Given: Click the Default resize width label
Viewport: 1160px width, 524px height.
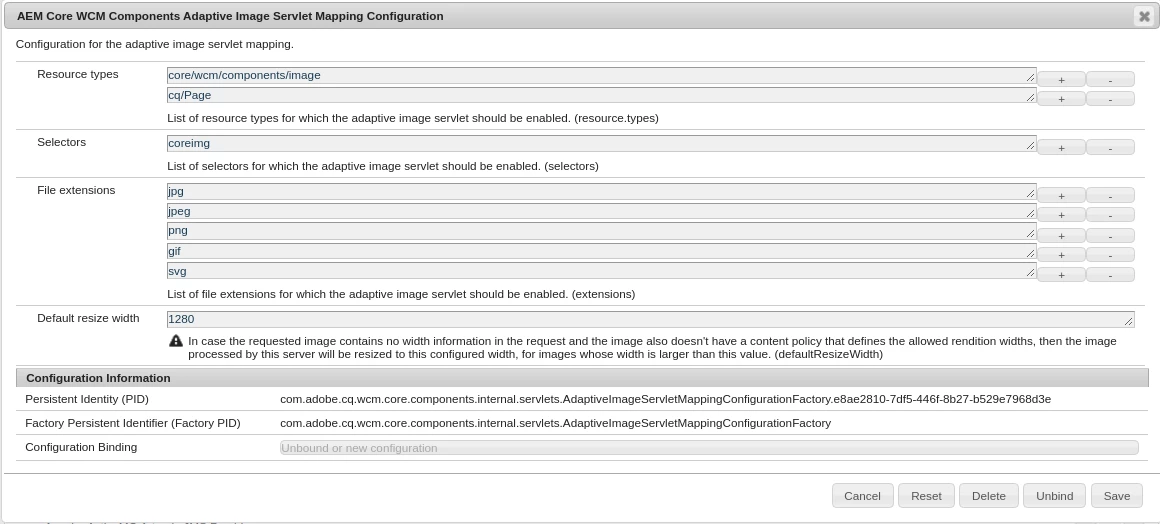Looking at the screenshot, I should click(88, 318).
